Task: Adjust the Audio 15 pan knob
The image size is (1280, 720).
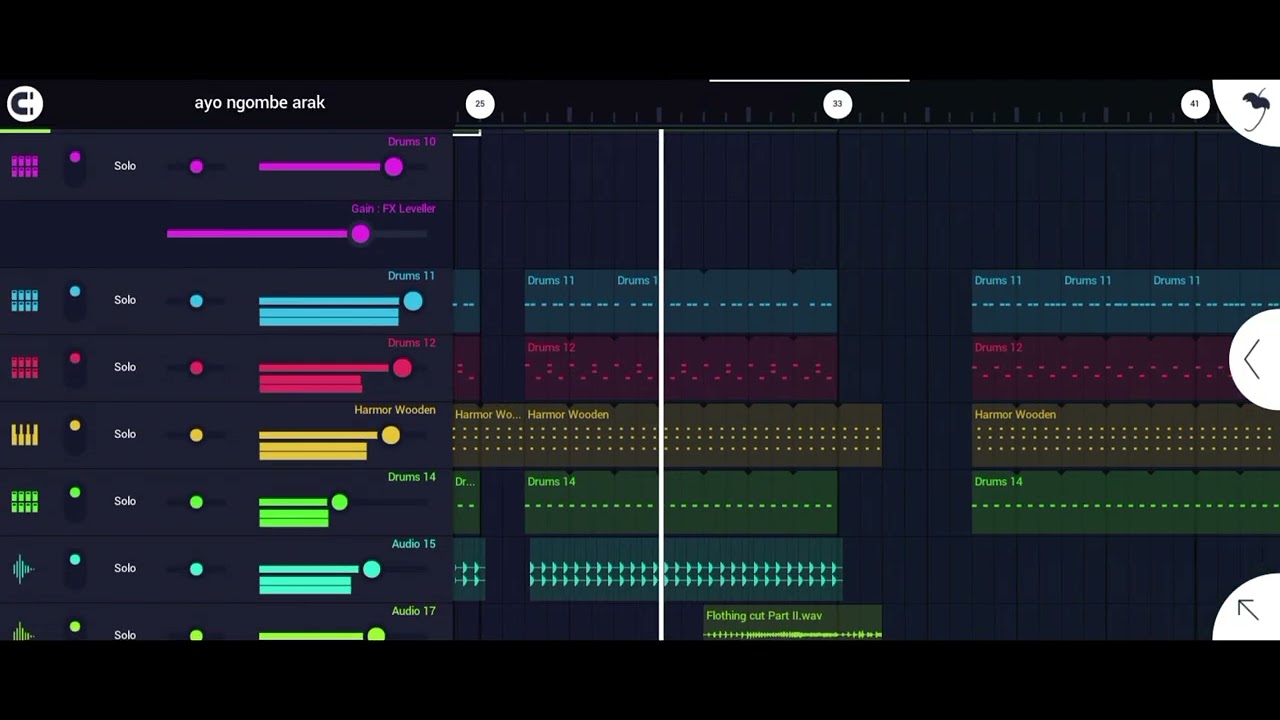Action: point(196,568)
